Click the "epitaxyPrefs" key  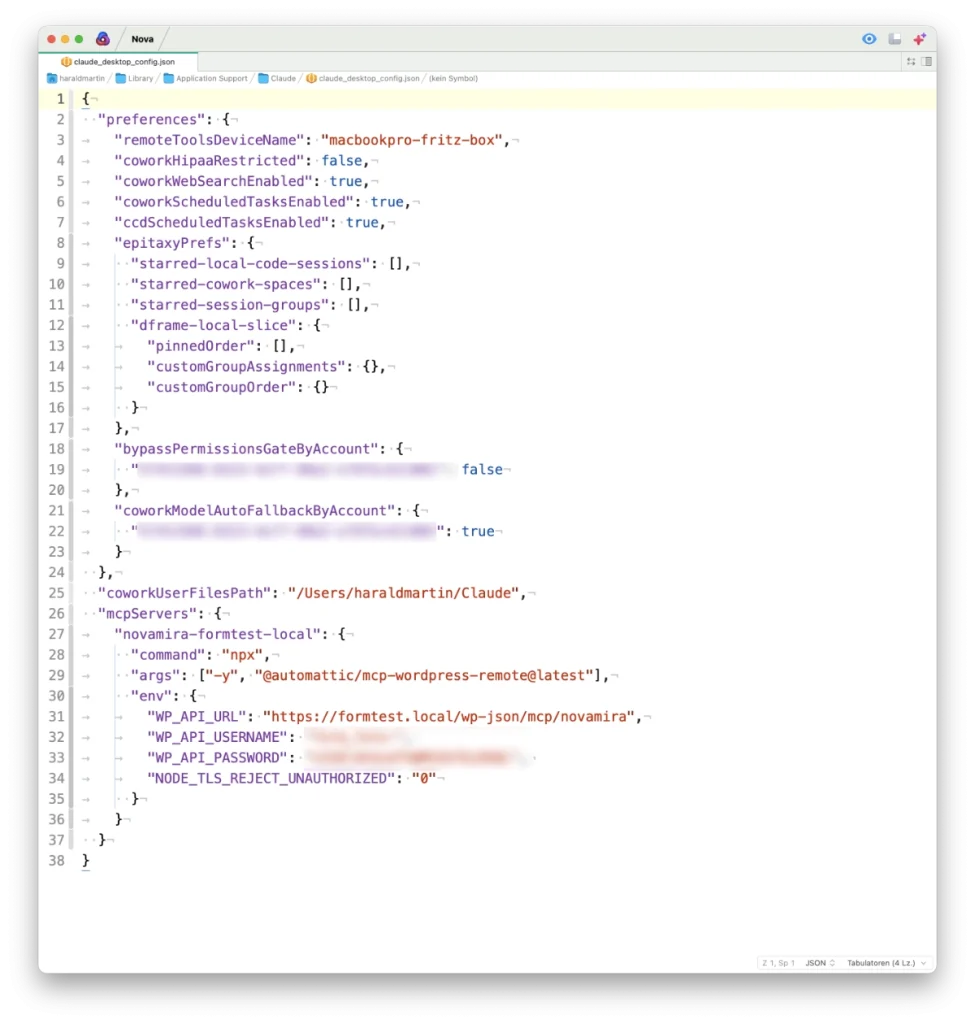click(172, 243)
